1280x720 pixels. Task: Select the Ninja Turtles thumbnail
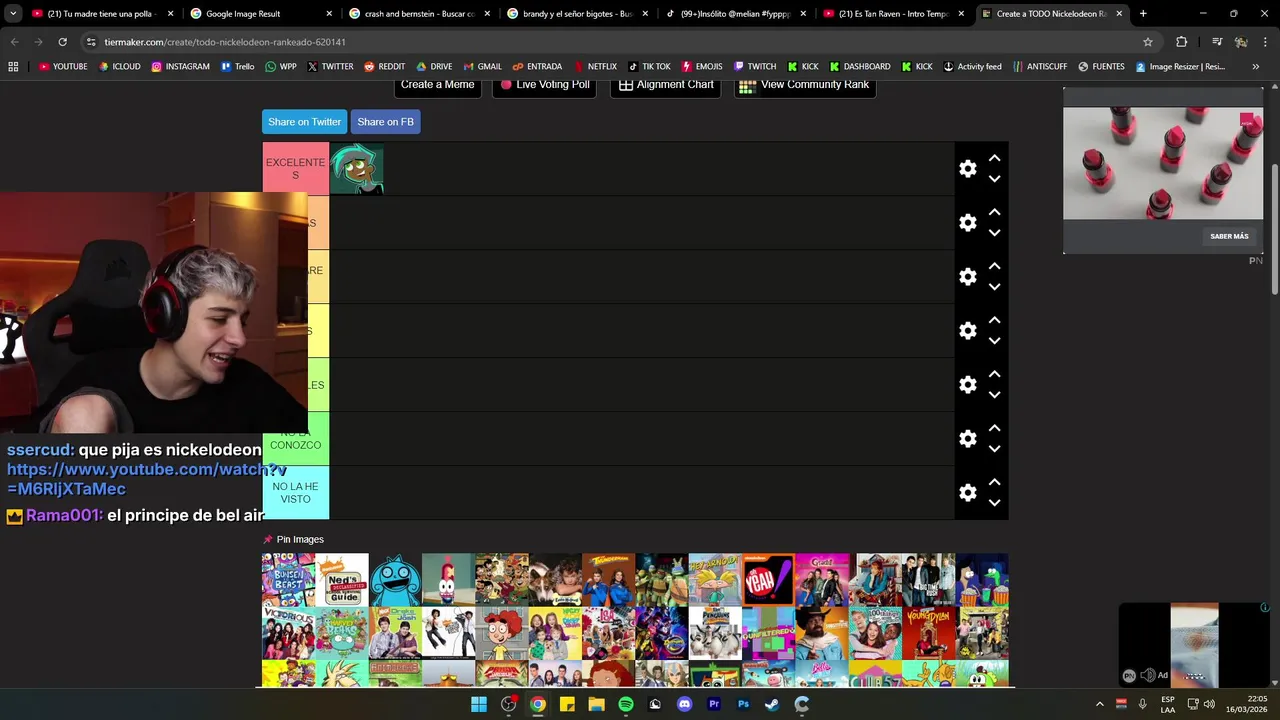click(662, 580)
